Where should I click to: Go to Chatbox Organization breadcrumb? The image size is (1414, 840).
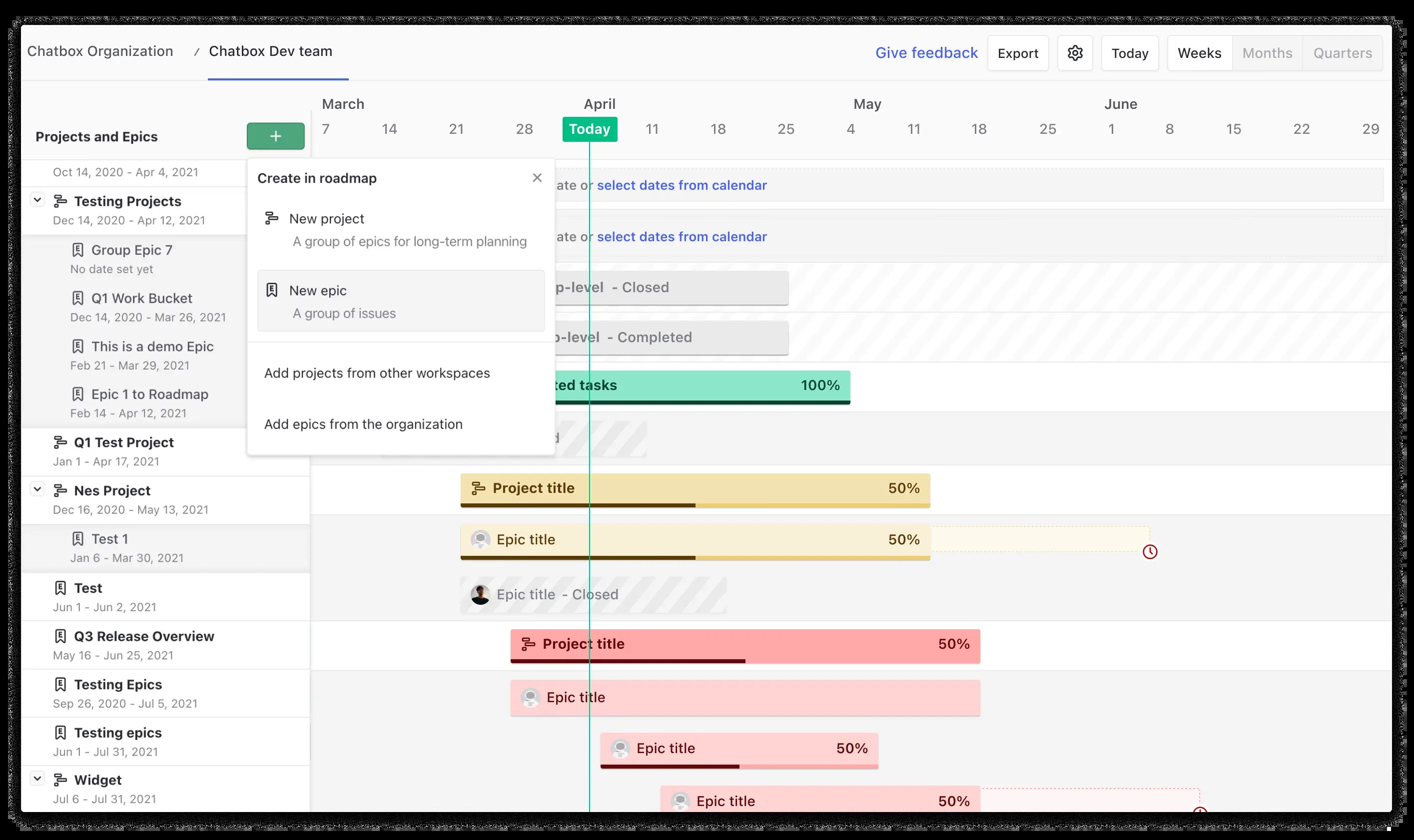click(100, 51)
